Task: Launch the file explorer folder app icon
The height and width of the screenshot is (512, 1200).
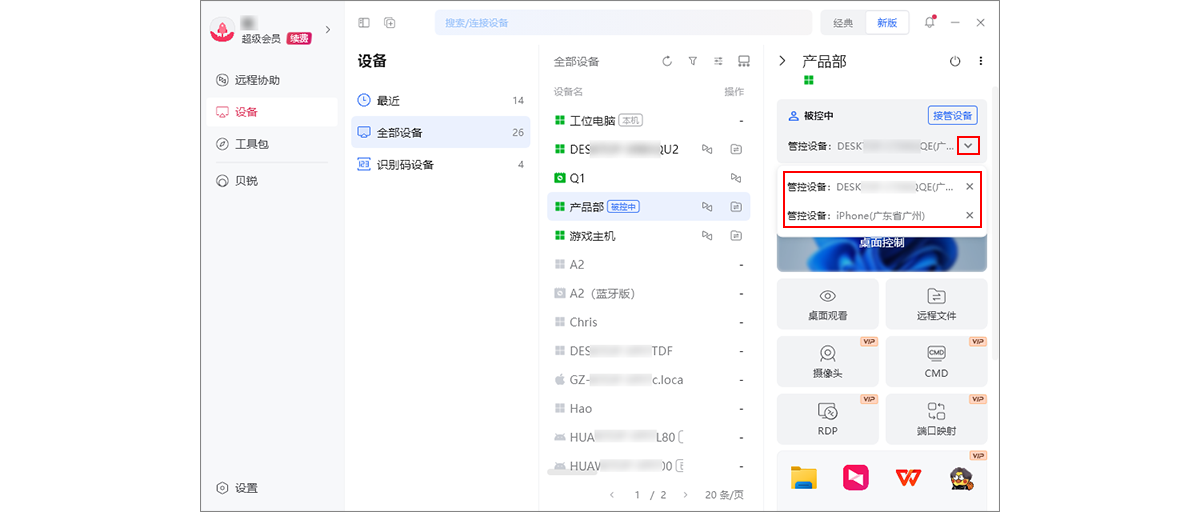Action: (804, 478)
